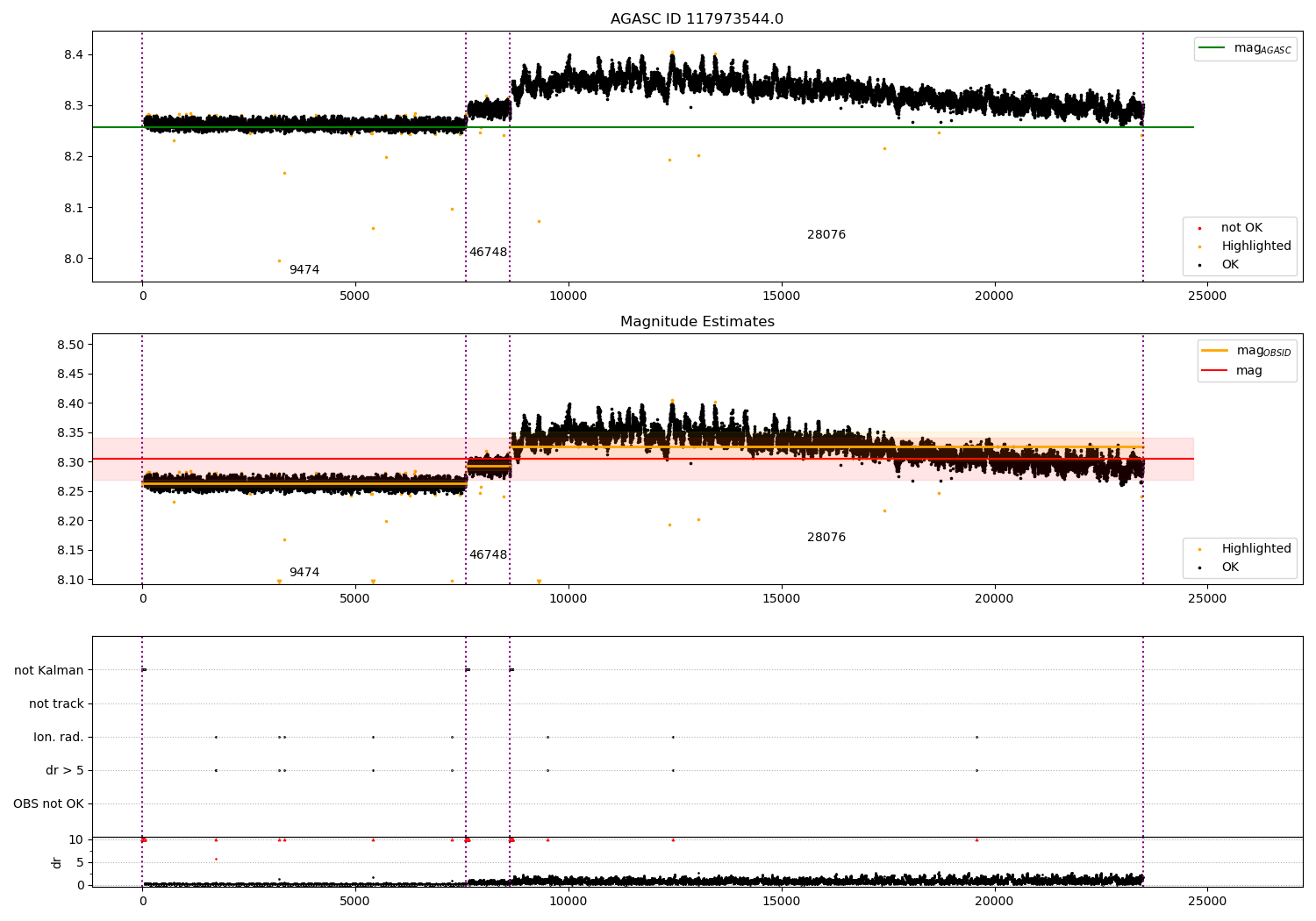Click "Highlighted" in the top plot legend
Viewport: 1316px width, 921px height.
1256,246
